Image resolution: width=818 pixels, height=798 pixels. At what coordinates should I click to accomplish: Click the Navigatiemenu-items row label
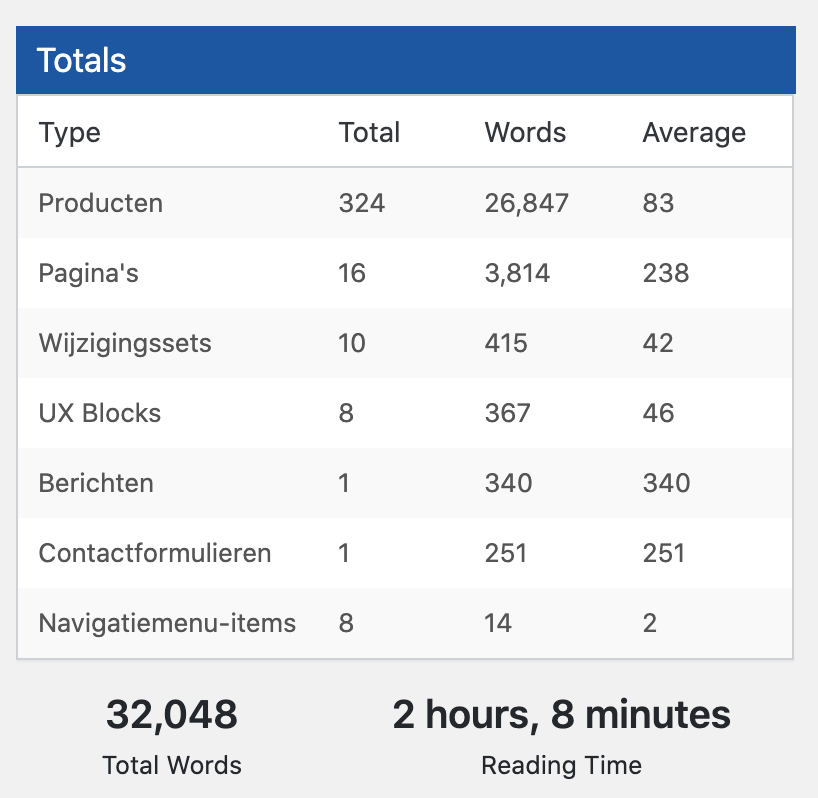[x=167, y=623]
